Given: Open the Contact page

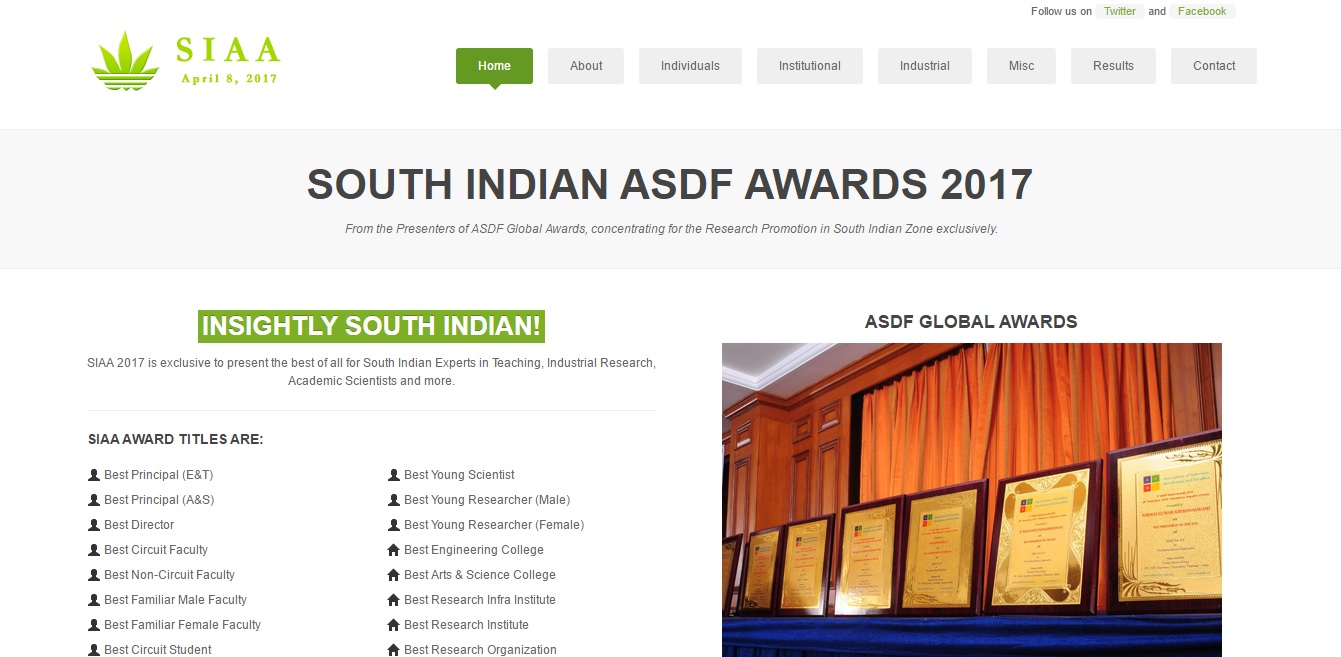Looking at the screenshot, I should point(1214,66).
